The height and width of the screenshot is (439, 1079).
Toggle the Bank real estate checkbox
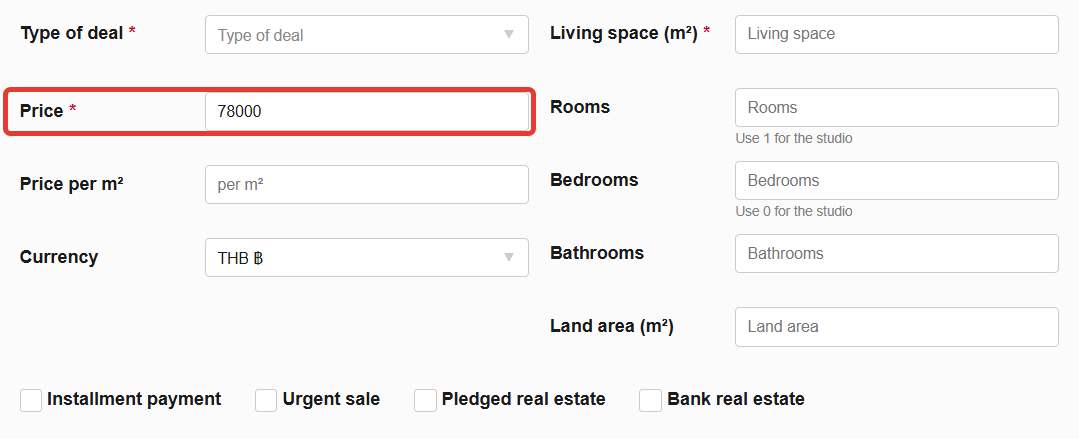pyautogui.click(x=651, y=400)
